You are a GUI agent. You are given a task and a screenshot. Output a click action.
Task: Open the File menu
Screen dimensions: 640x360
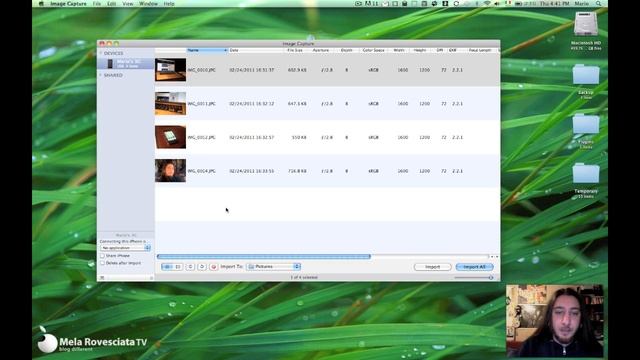(x=96, y=4)
